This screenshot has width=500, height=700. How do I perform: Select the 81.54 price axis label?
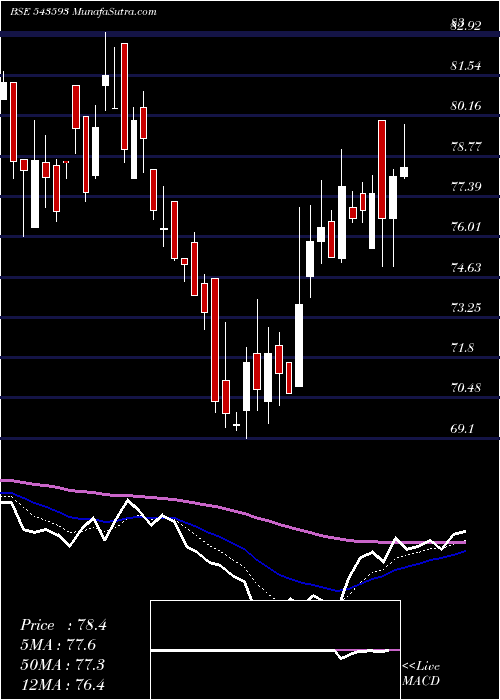coord(466,66)
